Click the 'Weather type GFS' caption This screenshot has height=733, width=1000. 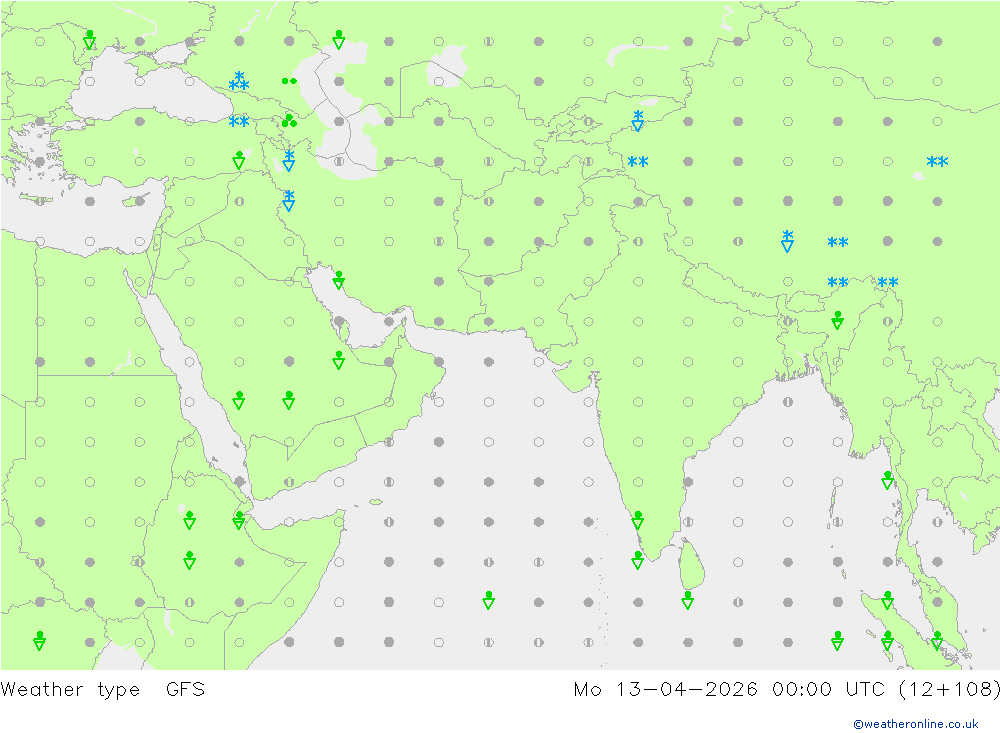pos(103,689)
